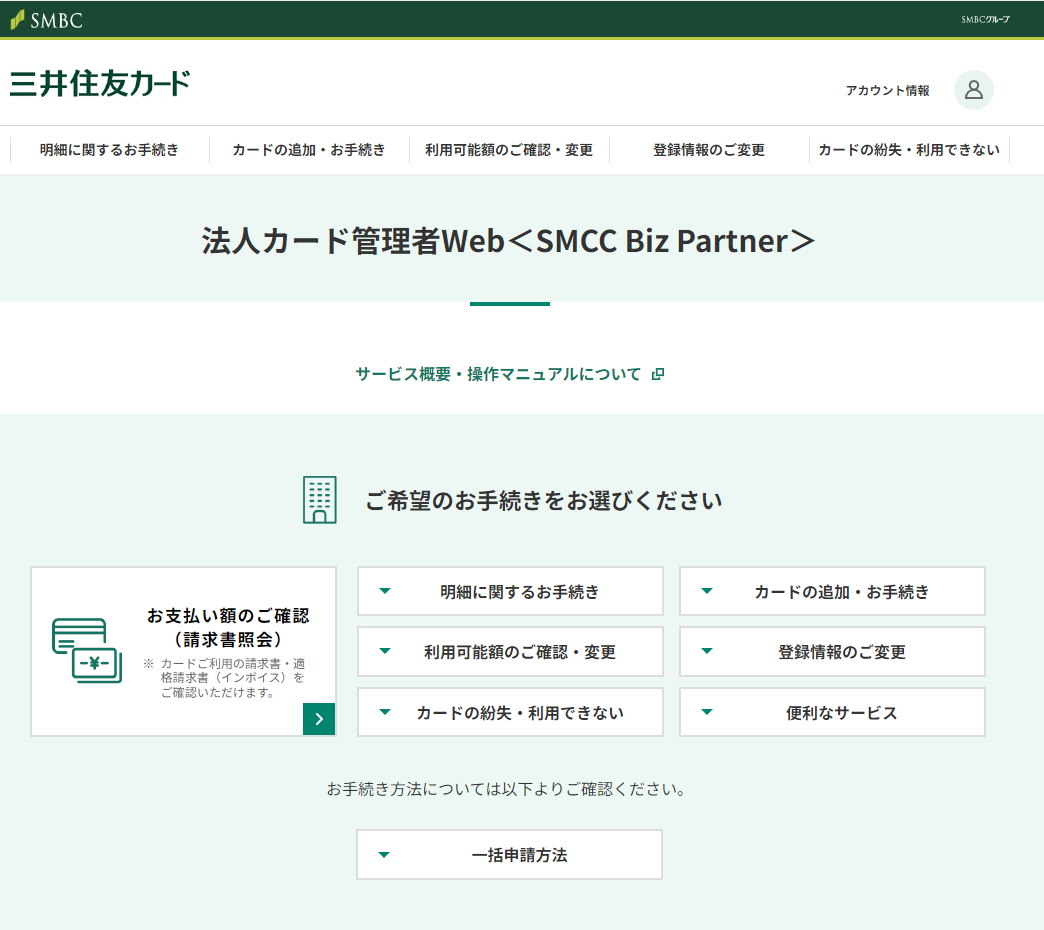Click the ご希望のお手続きをお選びください heading
The height and width of the screenshot is (930, 1044).
pos(544,501)
